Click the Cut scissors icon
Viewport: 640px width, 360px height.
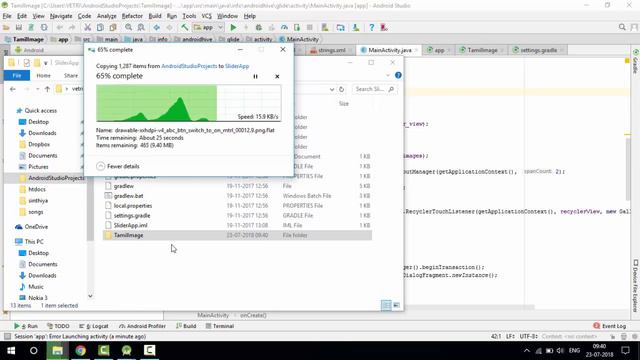point(87,27)
